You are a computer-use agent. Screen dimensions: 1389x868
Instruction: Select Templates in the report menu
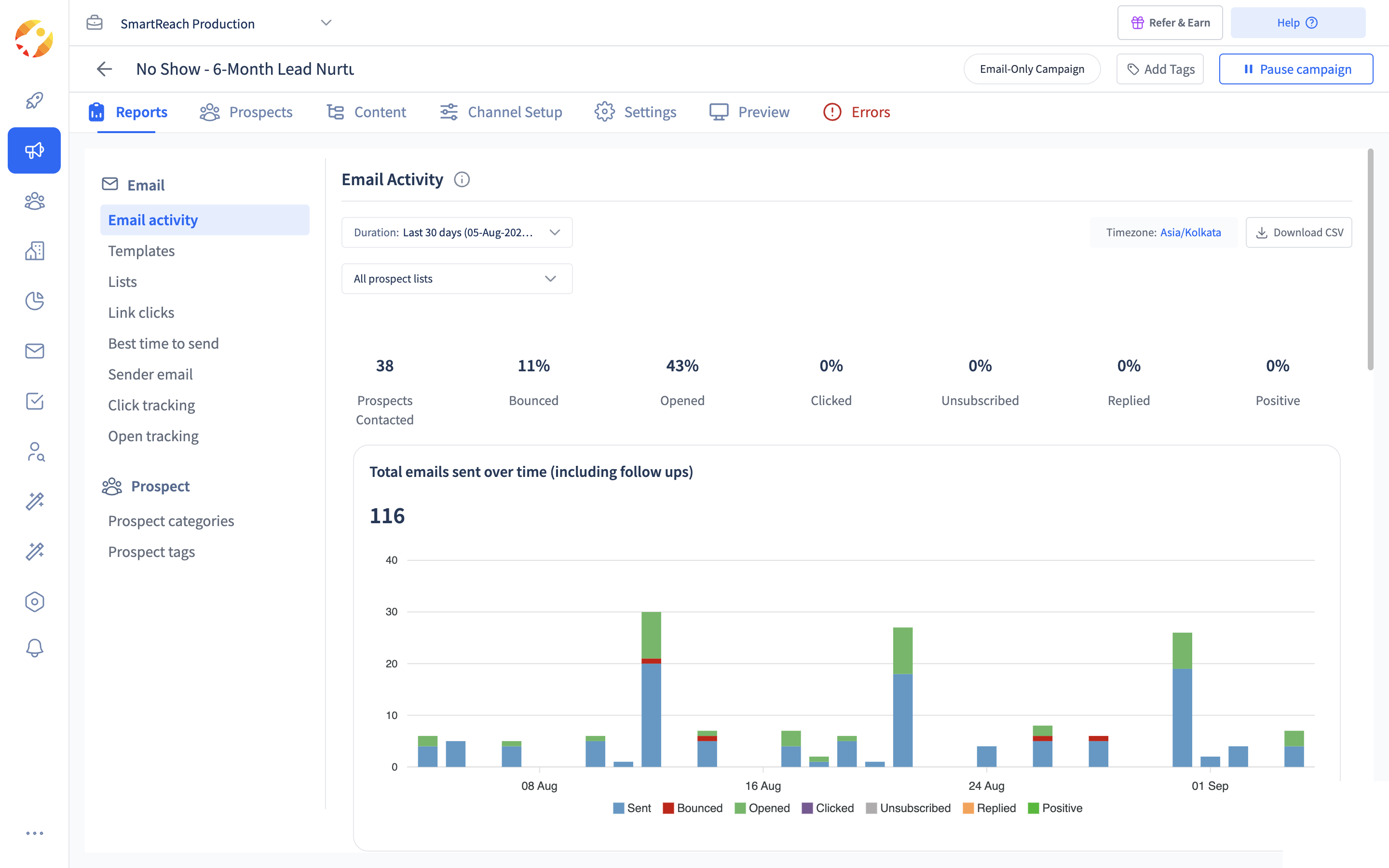click(141, 251)
